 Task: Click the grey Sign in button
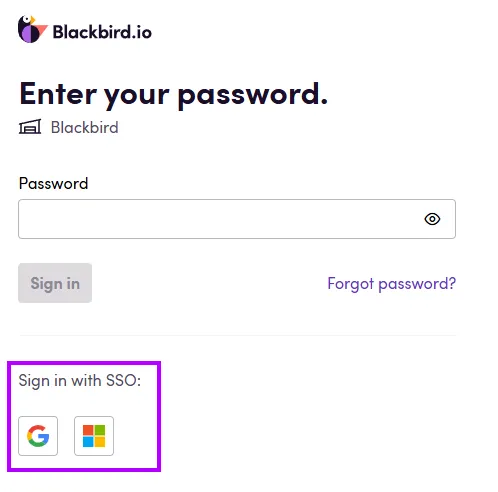pos(55,283)
